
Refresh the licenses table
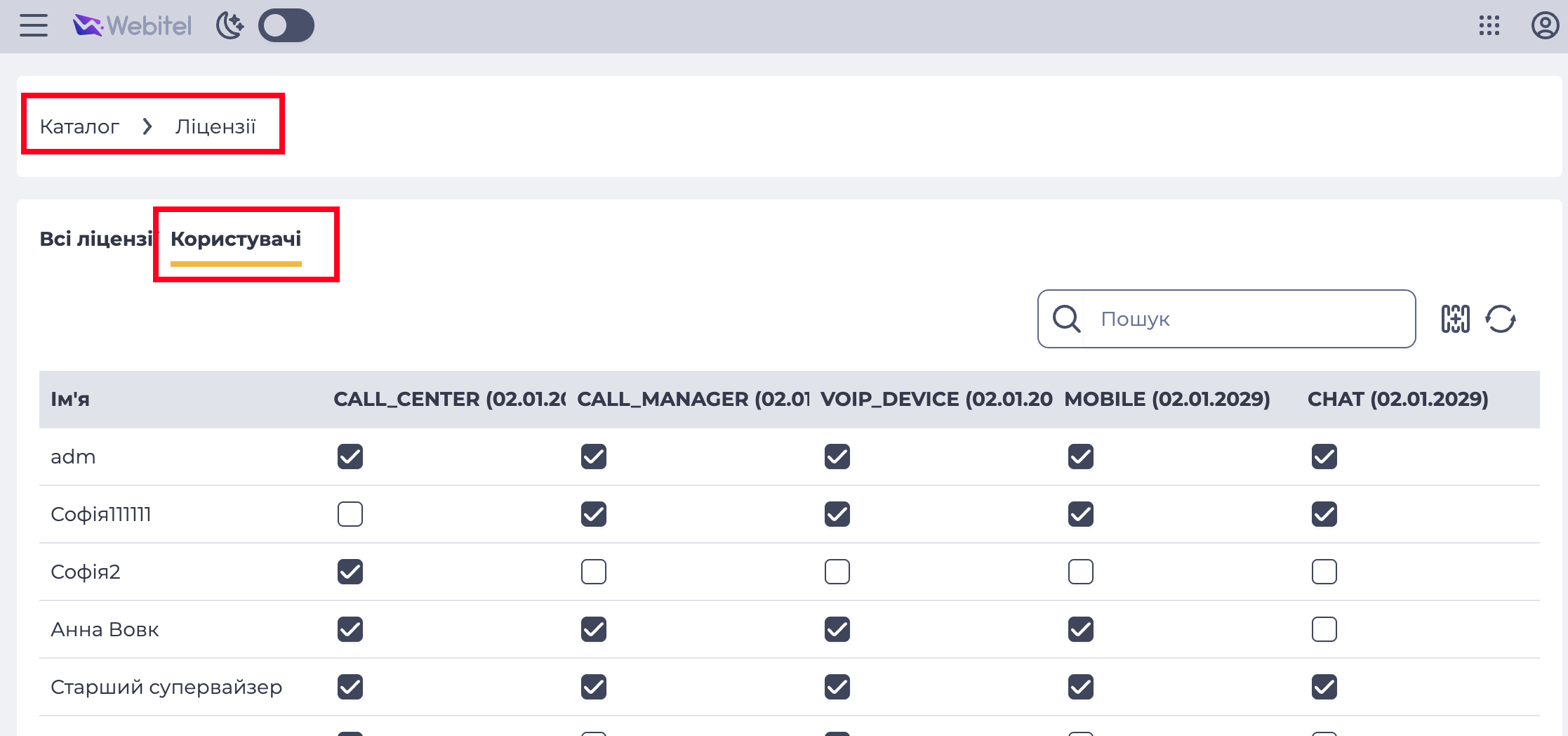tap(1501, 319)
